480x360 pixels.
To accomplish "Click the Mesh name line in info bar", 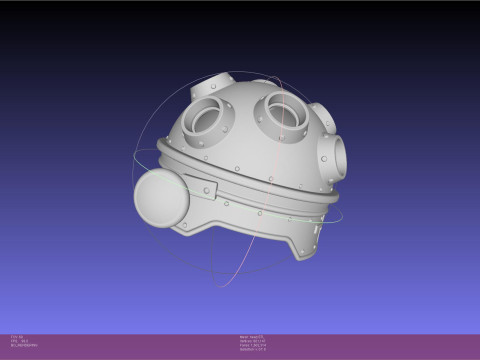I will [x=251, y=337].
